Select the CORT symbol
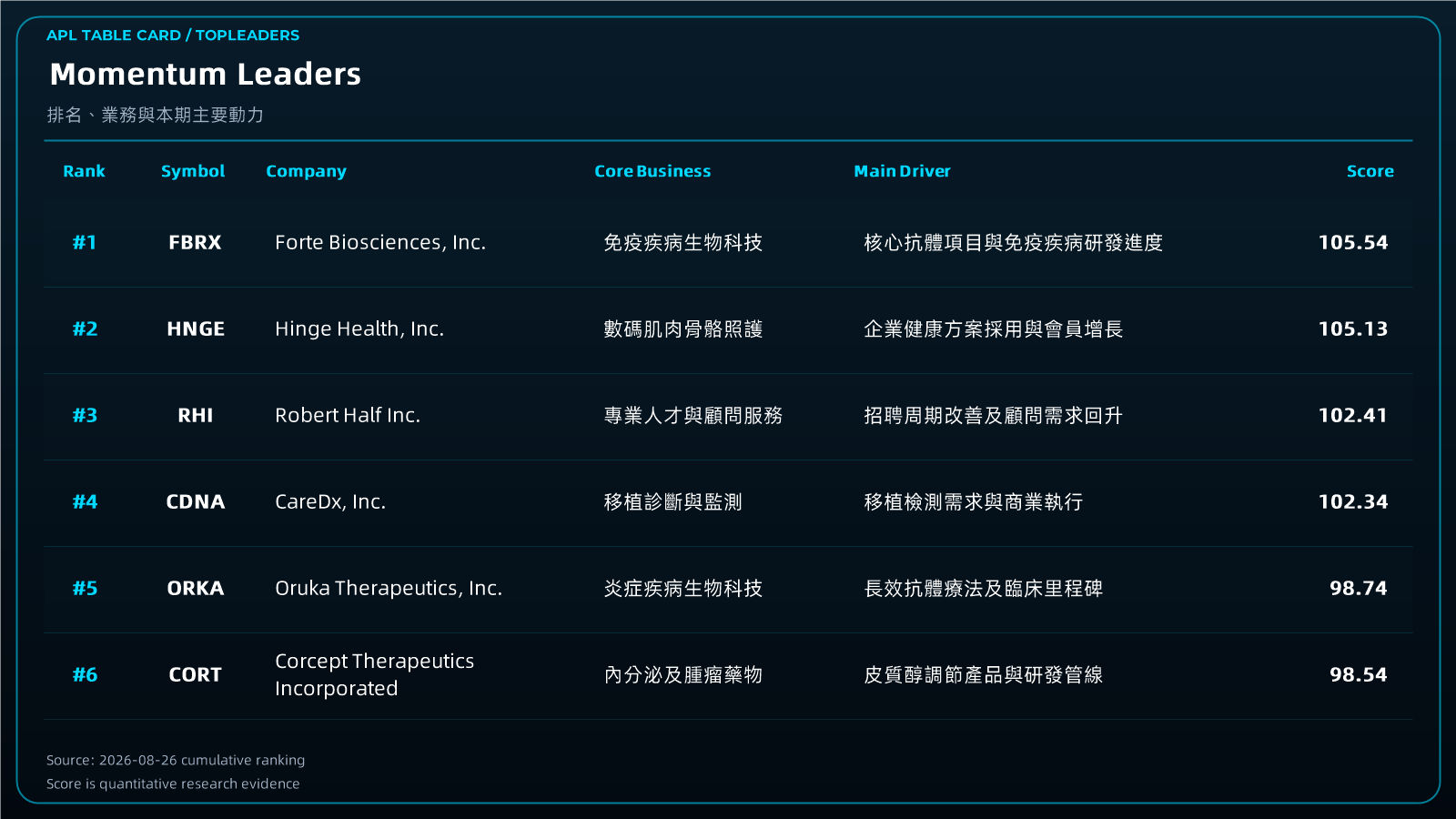 [x=196, y=675]
